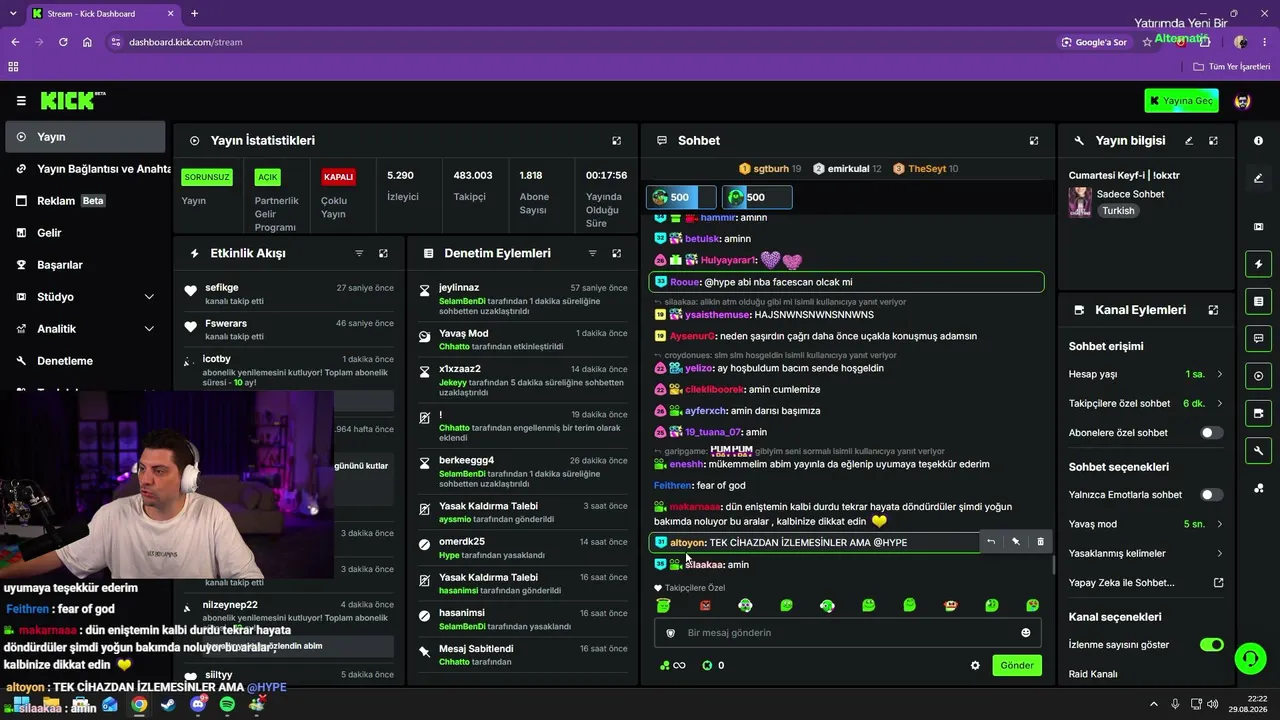
Task: Open Takipçilere özel sohbet duration options
Action: coord(1146,403)
